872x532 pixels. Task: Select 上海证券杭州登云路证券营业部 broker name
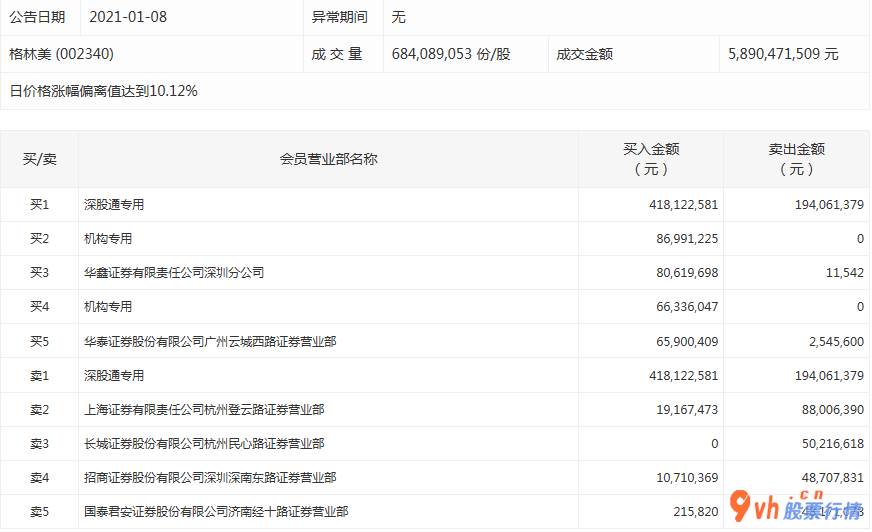pos(204,410)
